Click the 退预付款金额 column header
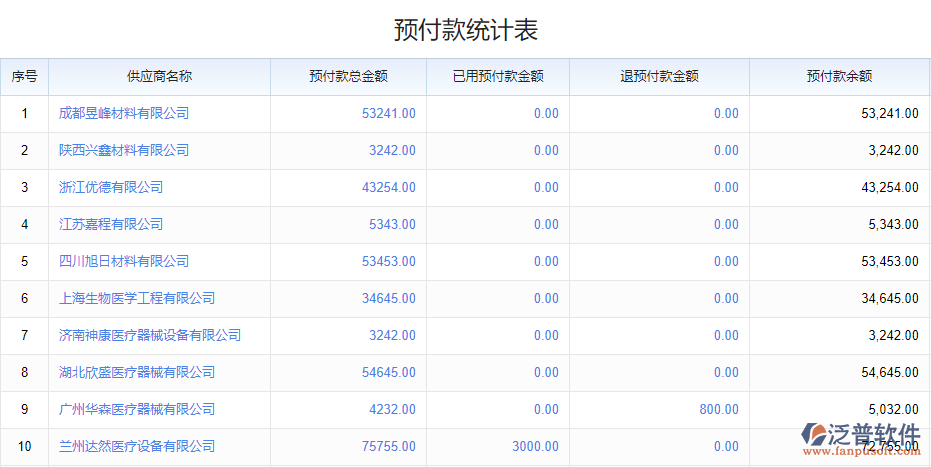The width and height of the screenshot is (931, 467). click(x=659, y=76)
